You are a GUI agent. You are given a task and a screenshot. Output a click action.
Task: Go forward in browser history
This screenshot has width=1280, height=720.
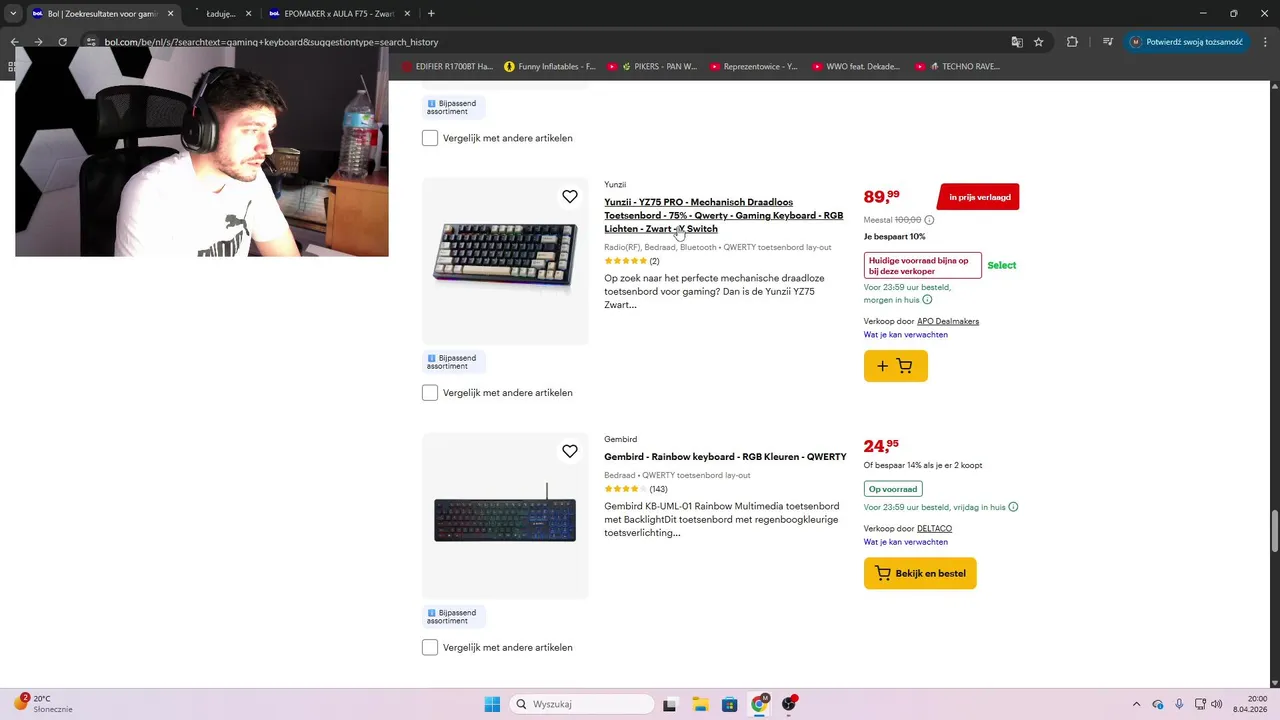38,42
